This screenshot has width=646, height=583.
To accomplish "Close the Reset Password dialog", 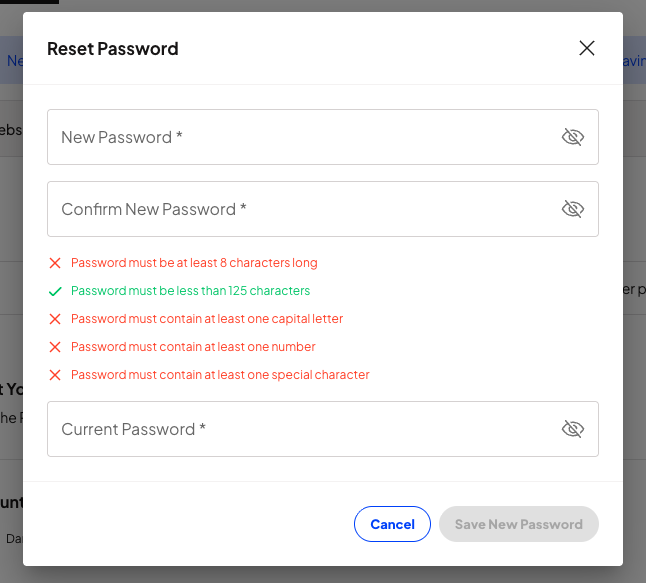I will pos(587,48).
